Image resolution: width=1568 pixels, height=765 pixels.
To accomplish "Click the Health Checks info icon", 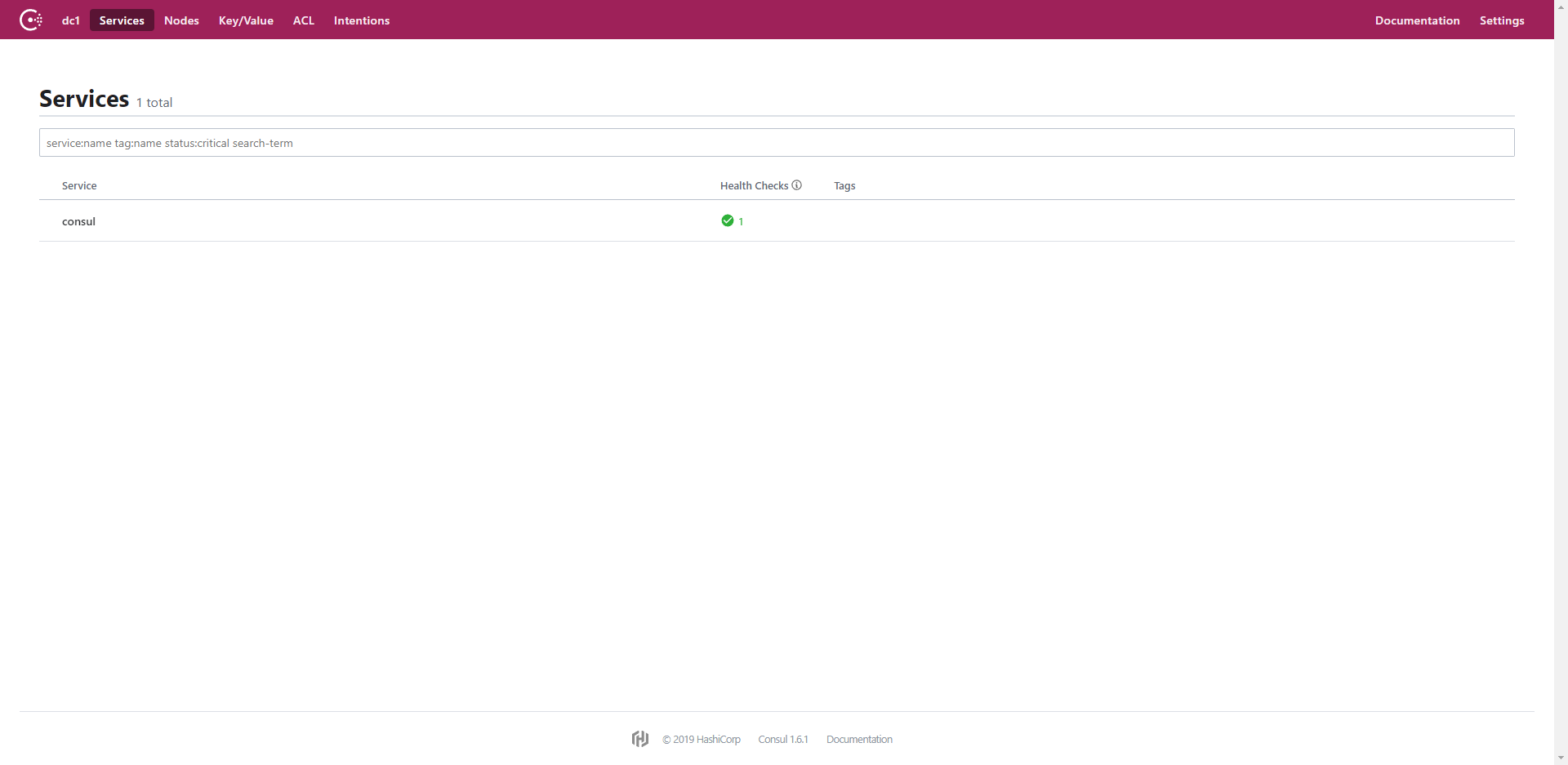I will 797,185.
